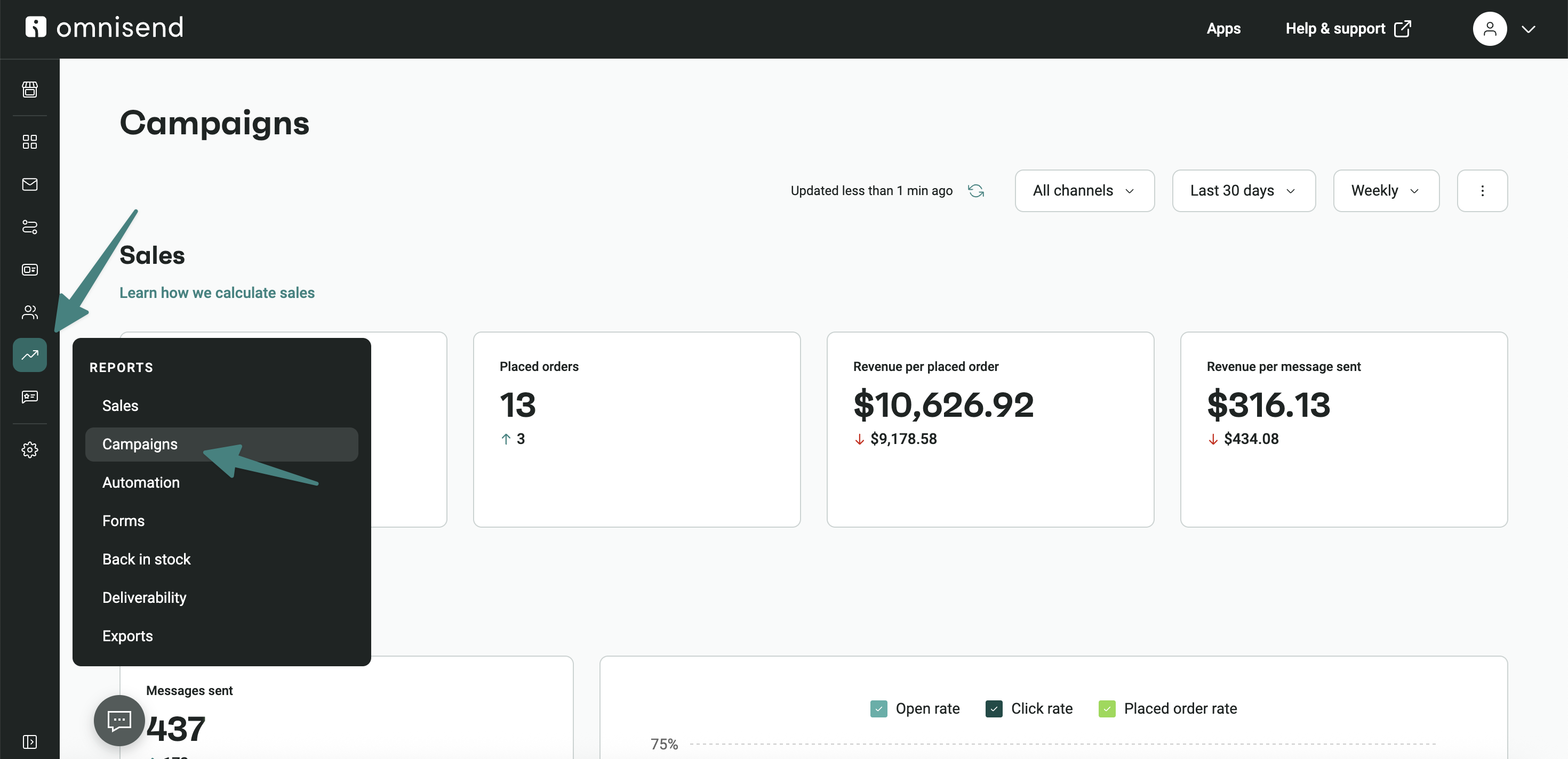Uncheck the Open rate checkbox
The image size is (1568, 759).
point(878,708)
